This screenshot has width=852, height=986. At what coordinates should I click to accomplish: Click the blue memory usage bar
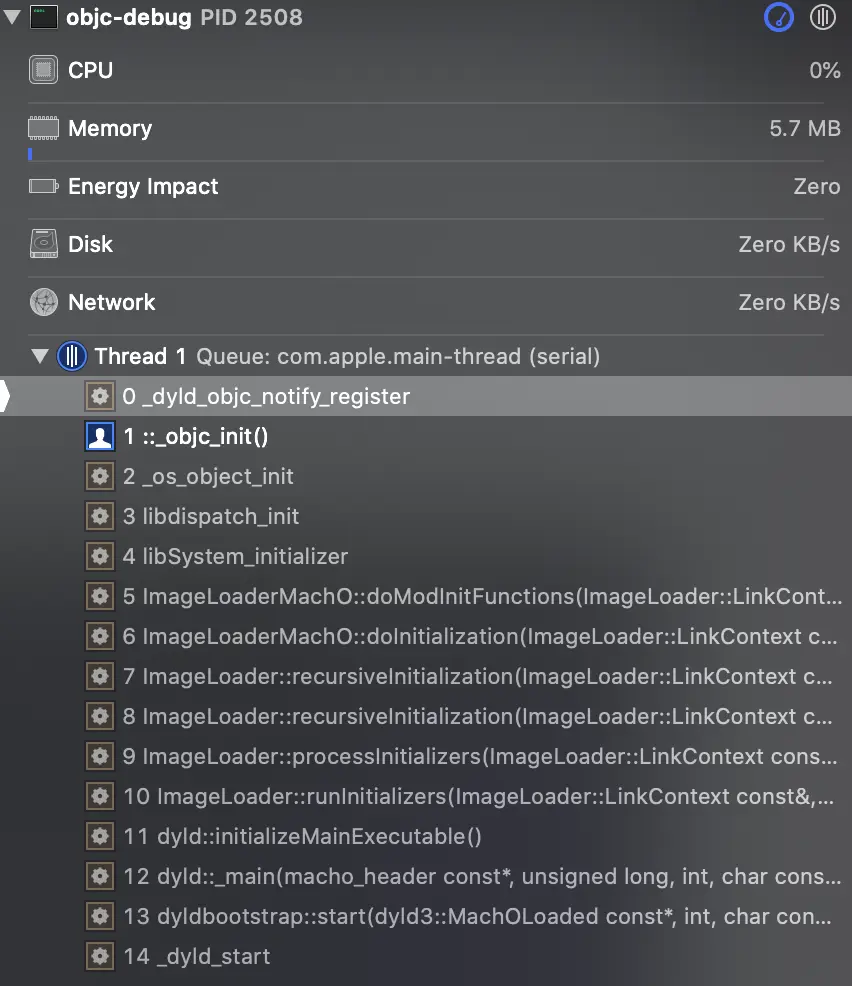(31, 154)
